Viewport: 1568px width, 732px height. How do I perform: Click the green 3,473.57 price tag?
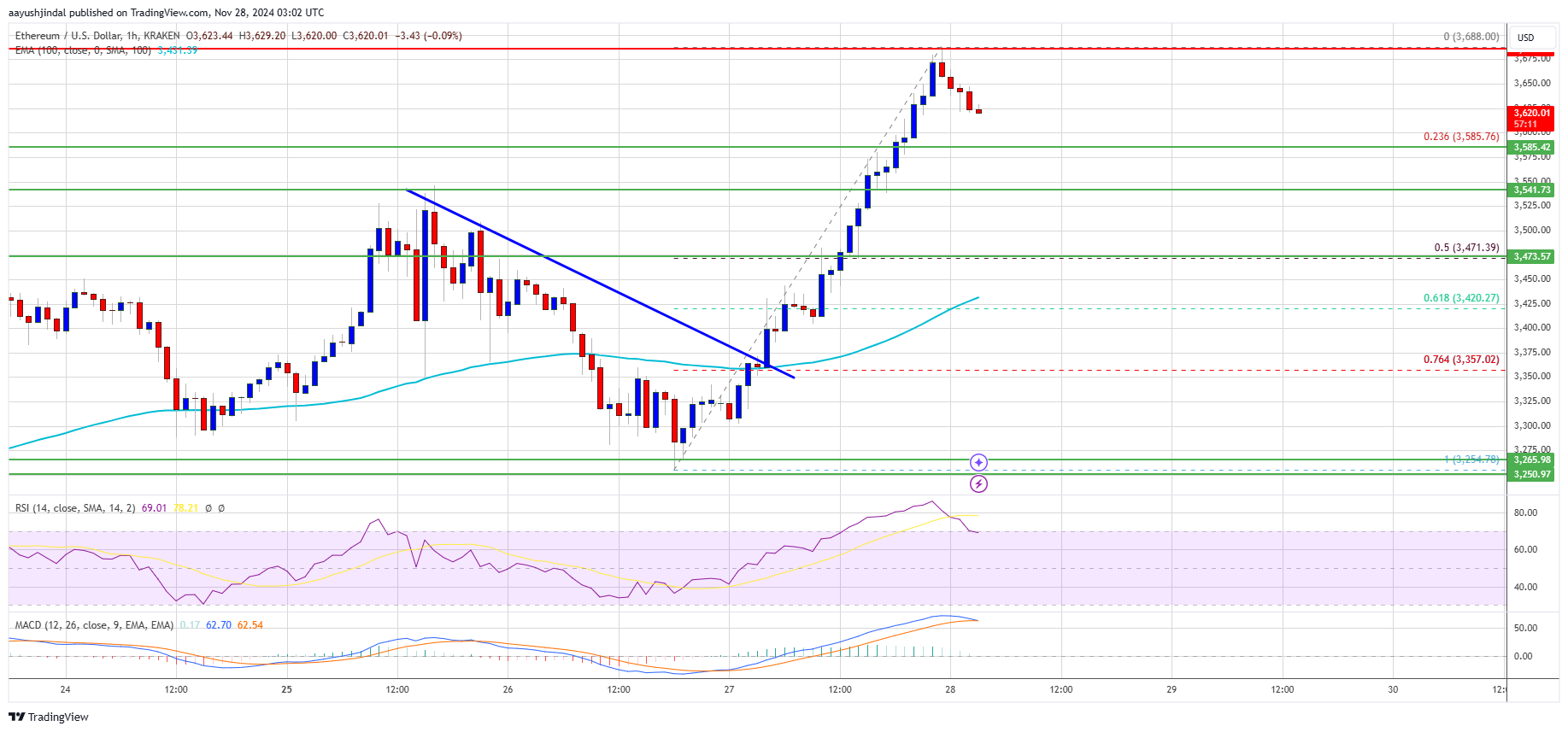point(1532,256)
